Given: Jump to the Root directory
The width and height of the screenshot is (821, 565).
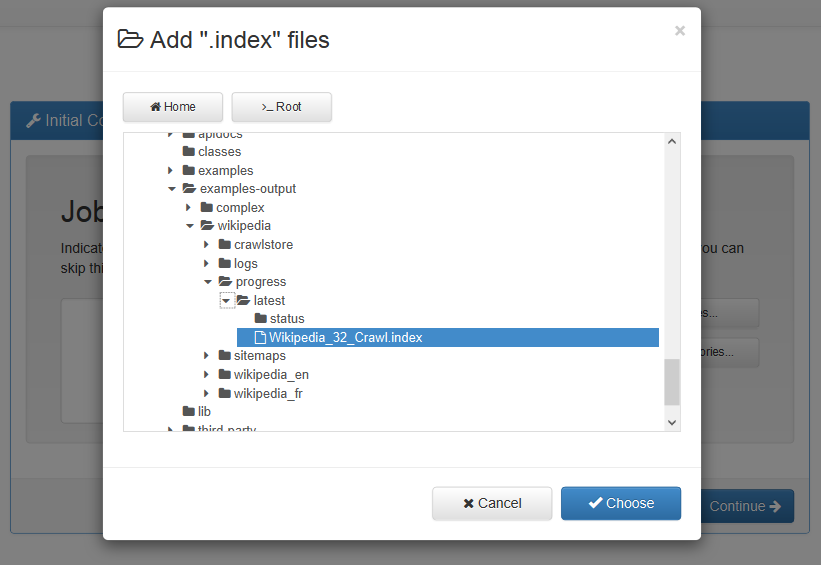Looking at the screenshot, I should click(x=281, y=107).
